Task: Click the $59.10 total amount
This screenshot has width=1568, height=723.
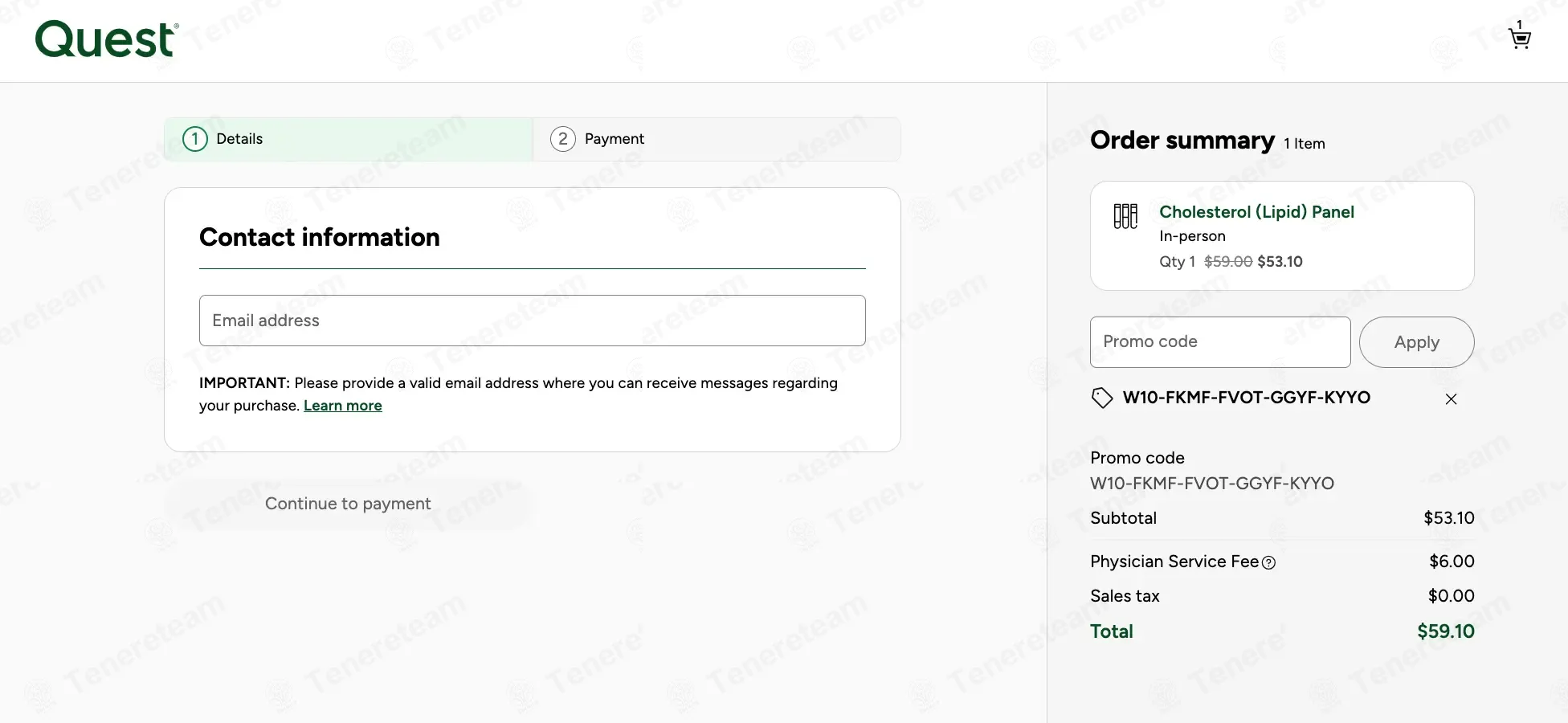Action: [1445, 631]
